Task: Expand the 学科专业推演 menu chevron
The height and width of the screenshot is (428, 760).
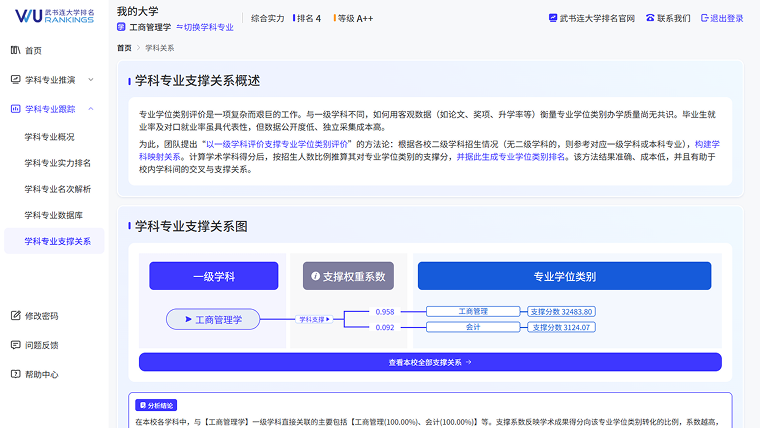Action: click(x=91, y=79)
